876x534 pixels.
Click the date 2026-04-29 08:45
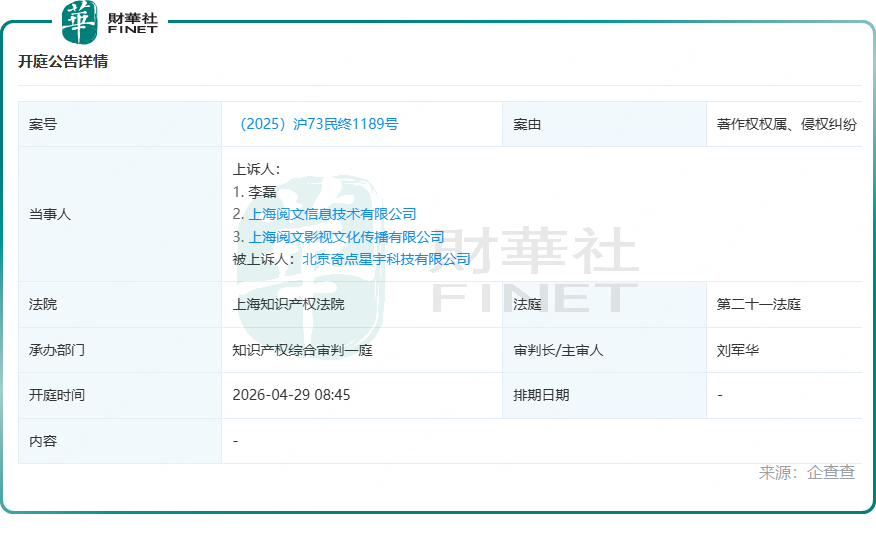pyautogui.click(x=291, y=395)
